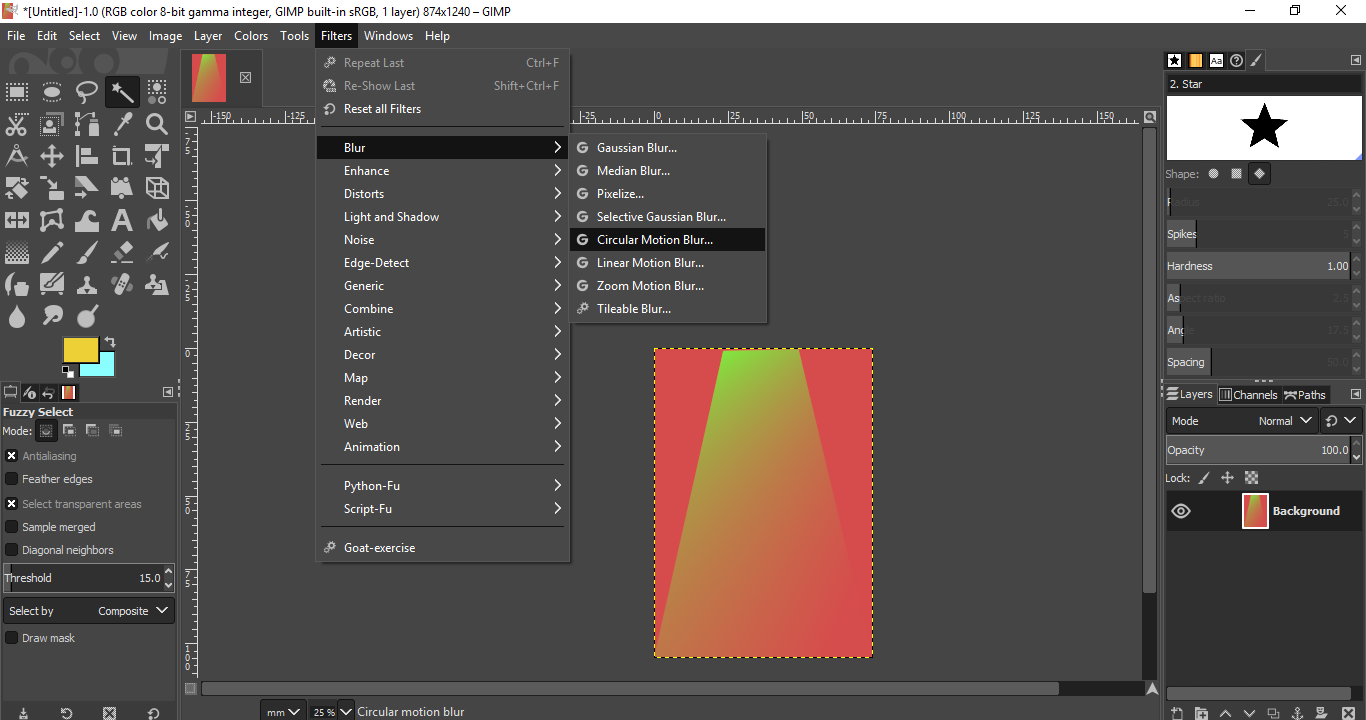Open the mm unit dropdown
Viewport: 1366px width, 720px height.
pos(283,712)
